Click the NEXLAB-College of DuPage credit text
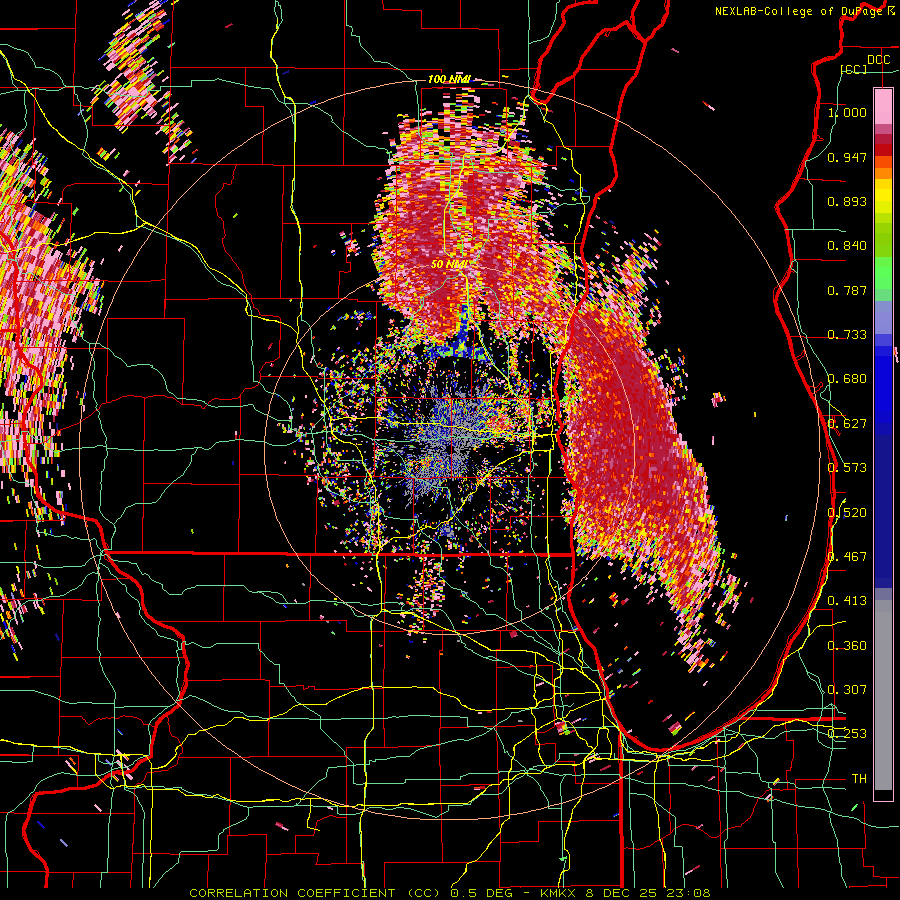This screenshot has height=900, width=900. pos(800,11)
